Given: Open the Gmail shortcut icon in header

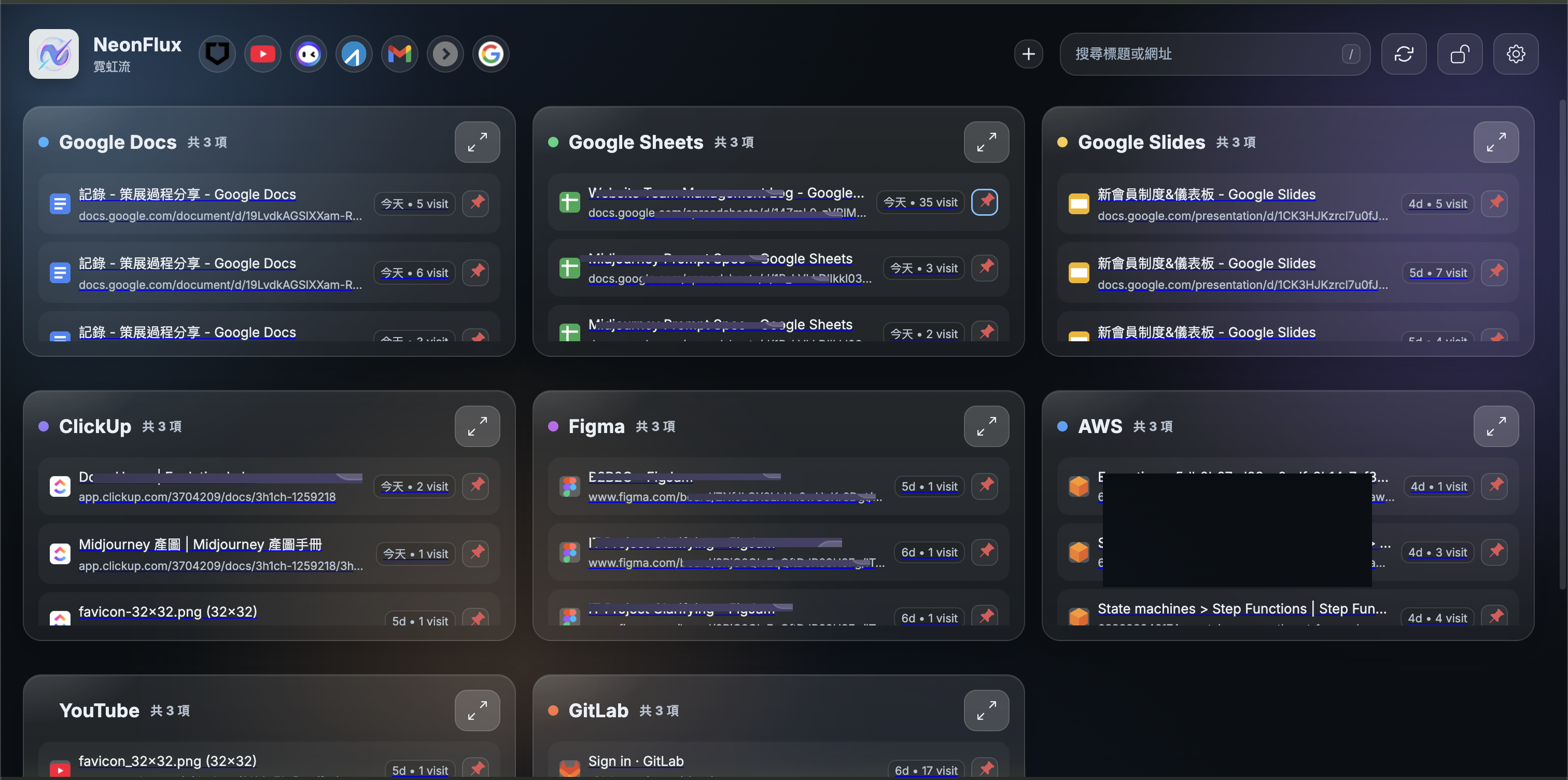Looking at the screenshot, I should pyautogui.click(x=399, y=54).
